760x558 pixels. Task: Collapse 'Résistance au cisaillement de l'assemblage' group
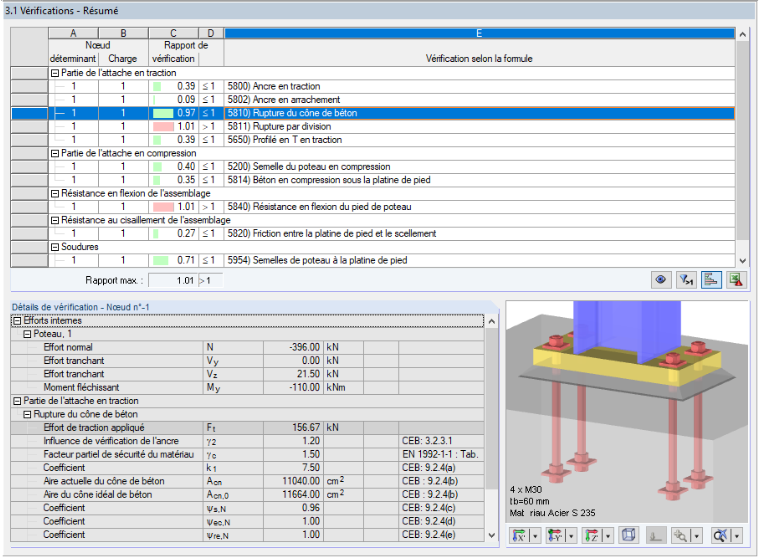click(x=55, y=220)
